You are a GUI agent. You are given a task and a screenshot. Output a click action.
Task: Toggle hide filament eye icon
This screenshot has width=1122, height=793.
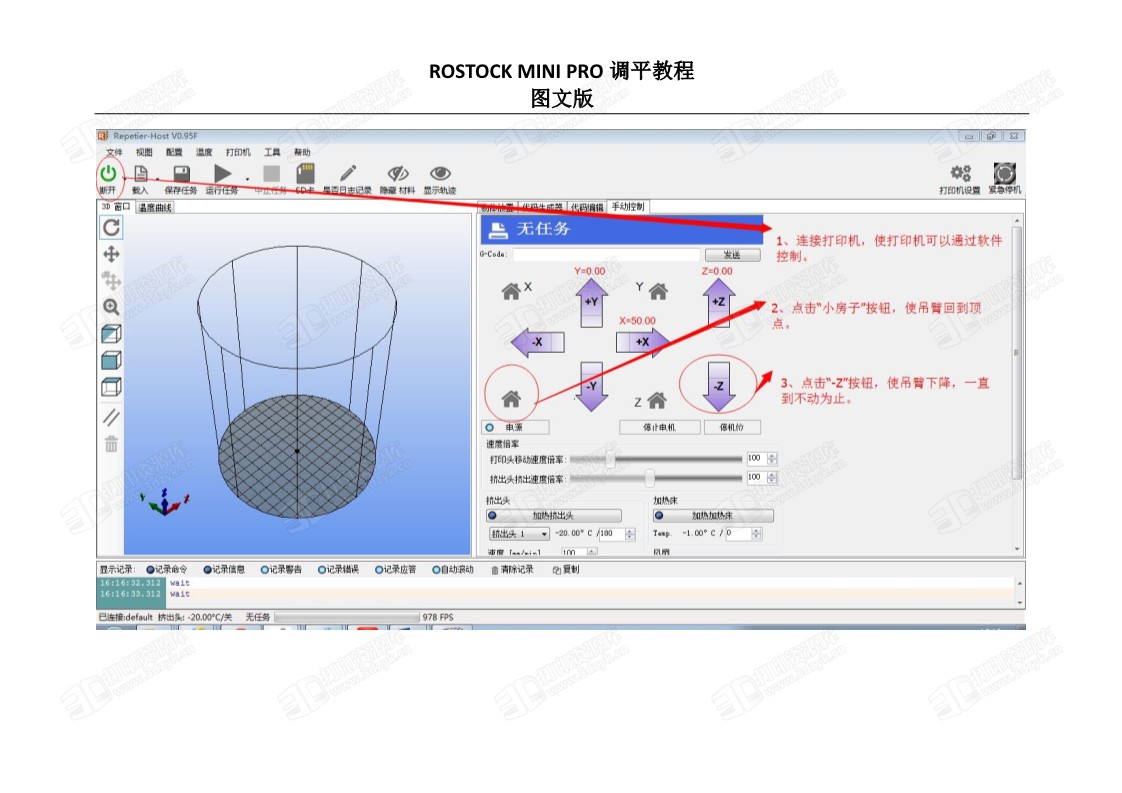[x=398, y=174]
